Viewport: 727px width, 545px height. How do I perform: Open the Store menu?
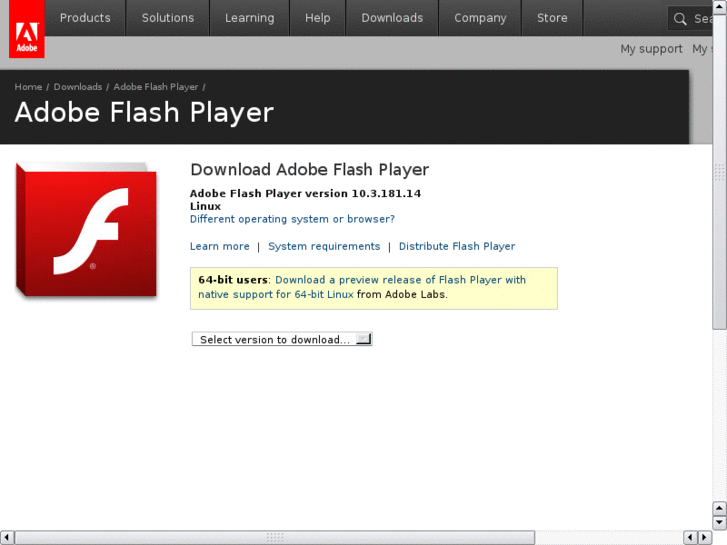point(552,18)
